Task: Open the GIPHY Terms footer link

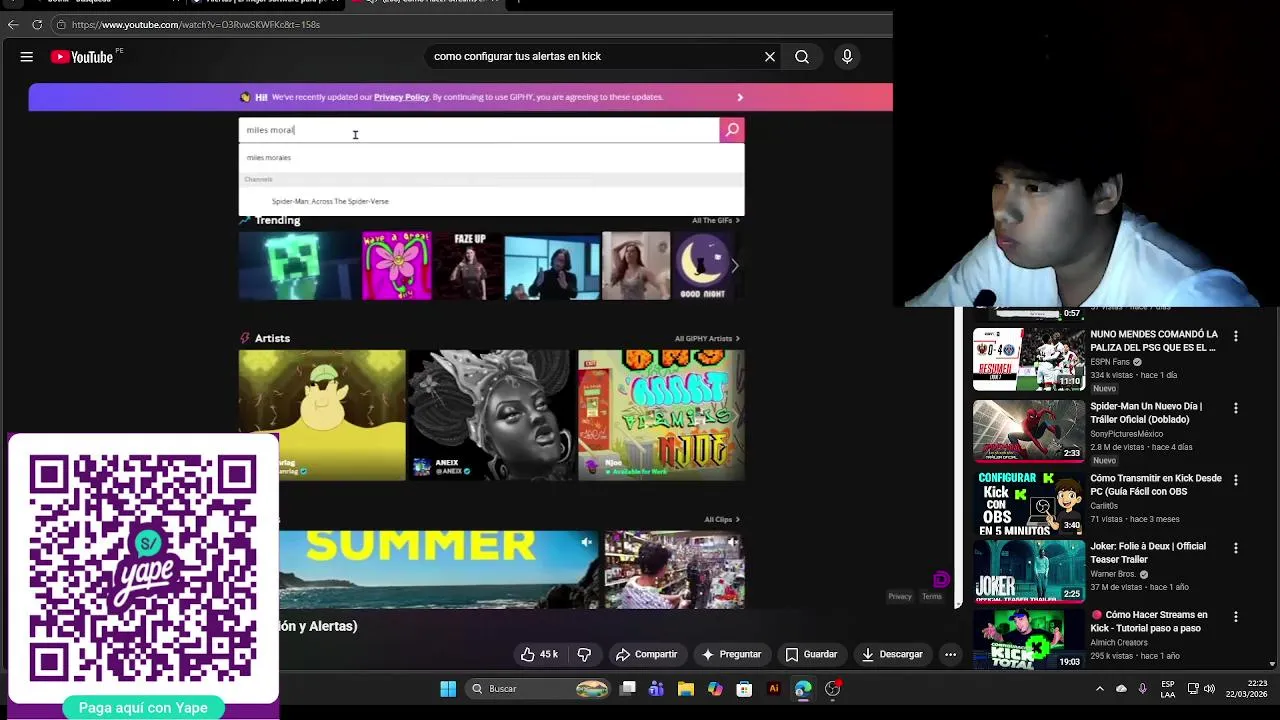Action: [x=932, y=597]
